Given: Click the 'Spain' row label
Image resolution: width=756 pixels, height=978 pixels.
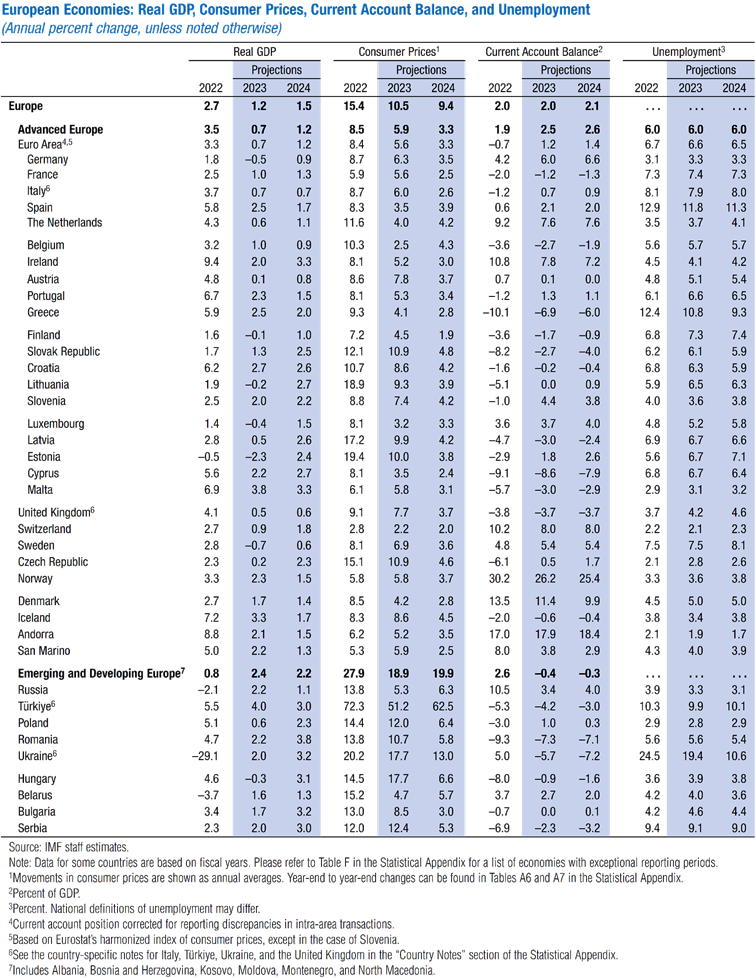Looking at the screenshot, I should (x=39, y=208).
